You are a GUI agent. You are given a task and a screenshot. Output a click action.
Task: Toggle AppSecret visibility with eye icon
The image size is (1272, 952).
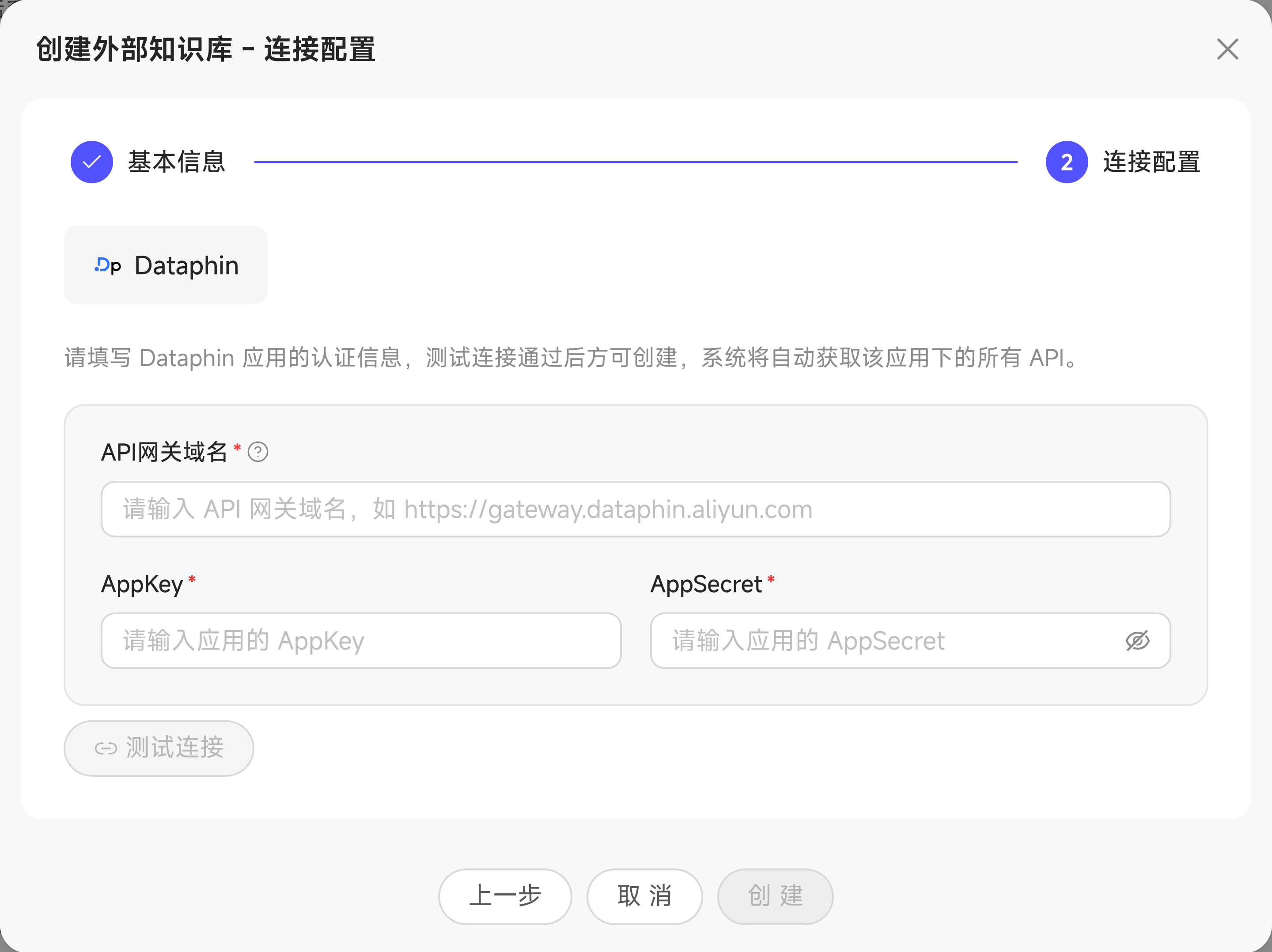(x=1137, y=640)
